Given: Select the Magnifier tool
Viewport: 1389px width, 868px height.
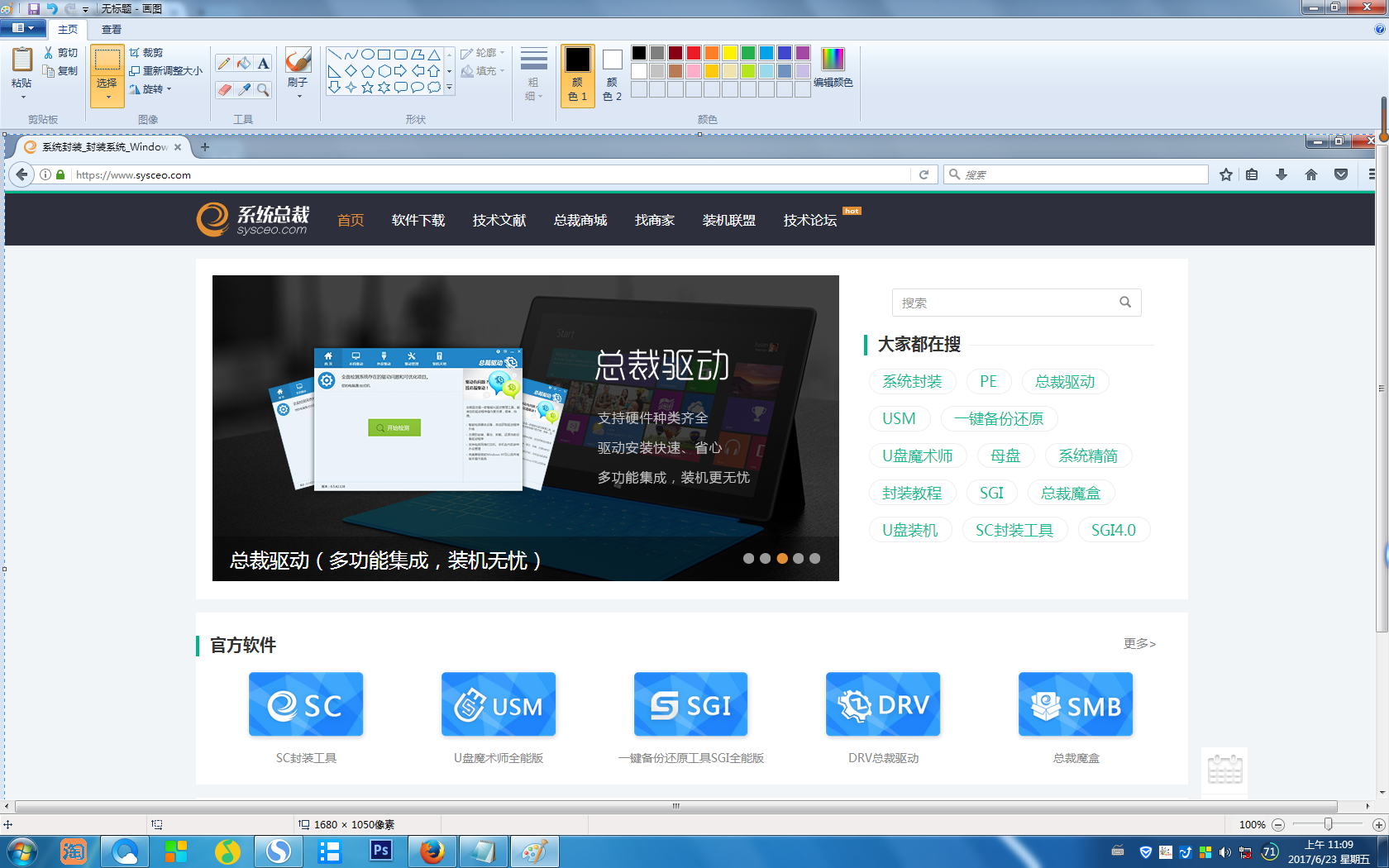Looking at the screenshot, I should [x=263, y=89].
